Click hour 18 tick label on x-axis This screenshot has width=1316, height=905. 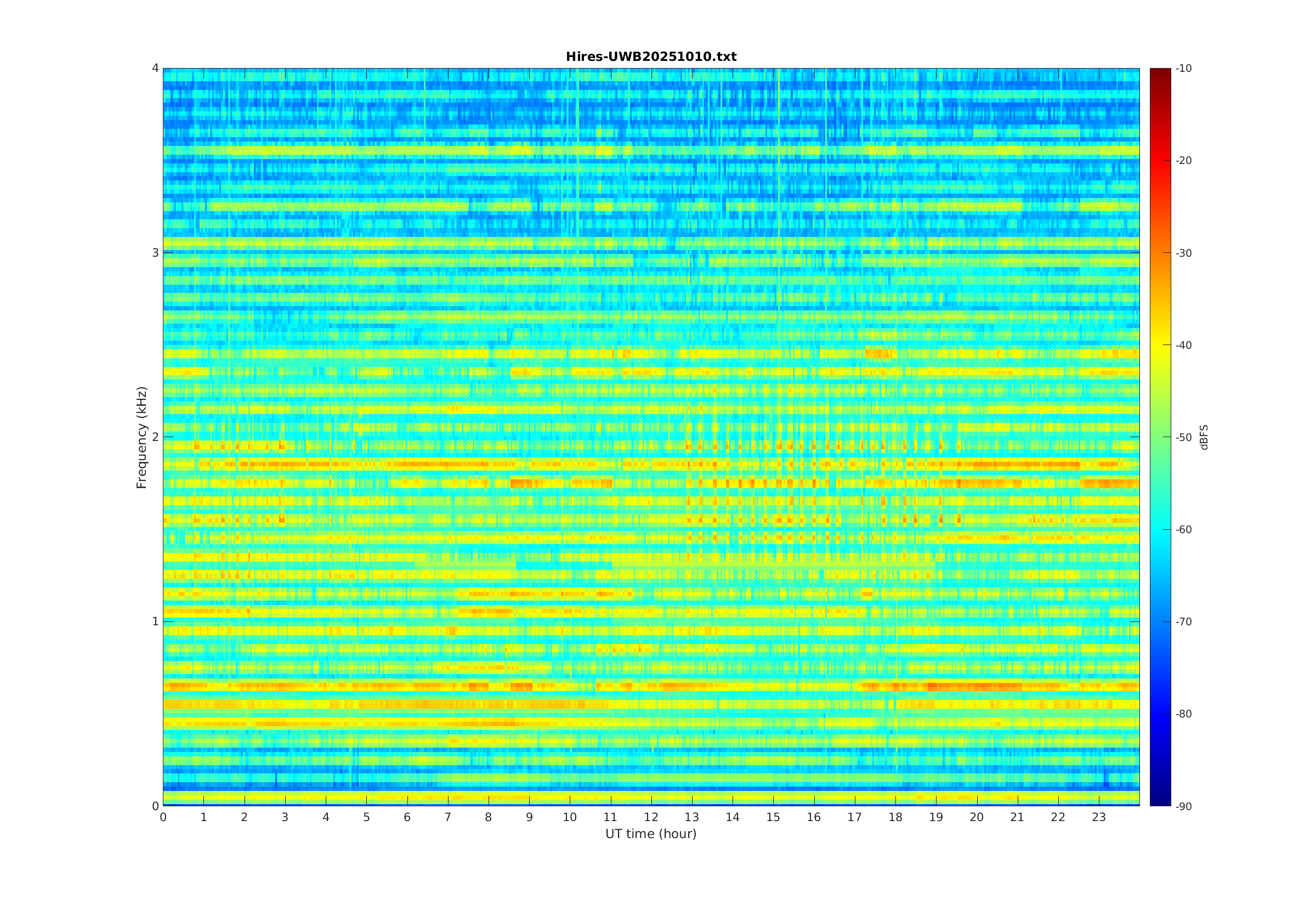pos(895,817)
